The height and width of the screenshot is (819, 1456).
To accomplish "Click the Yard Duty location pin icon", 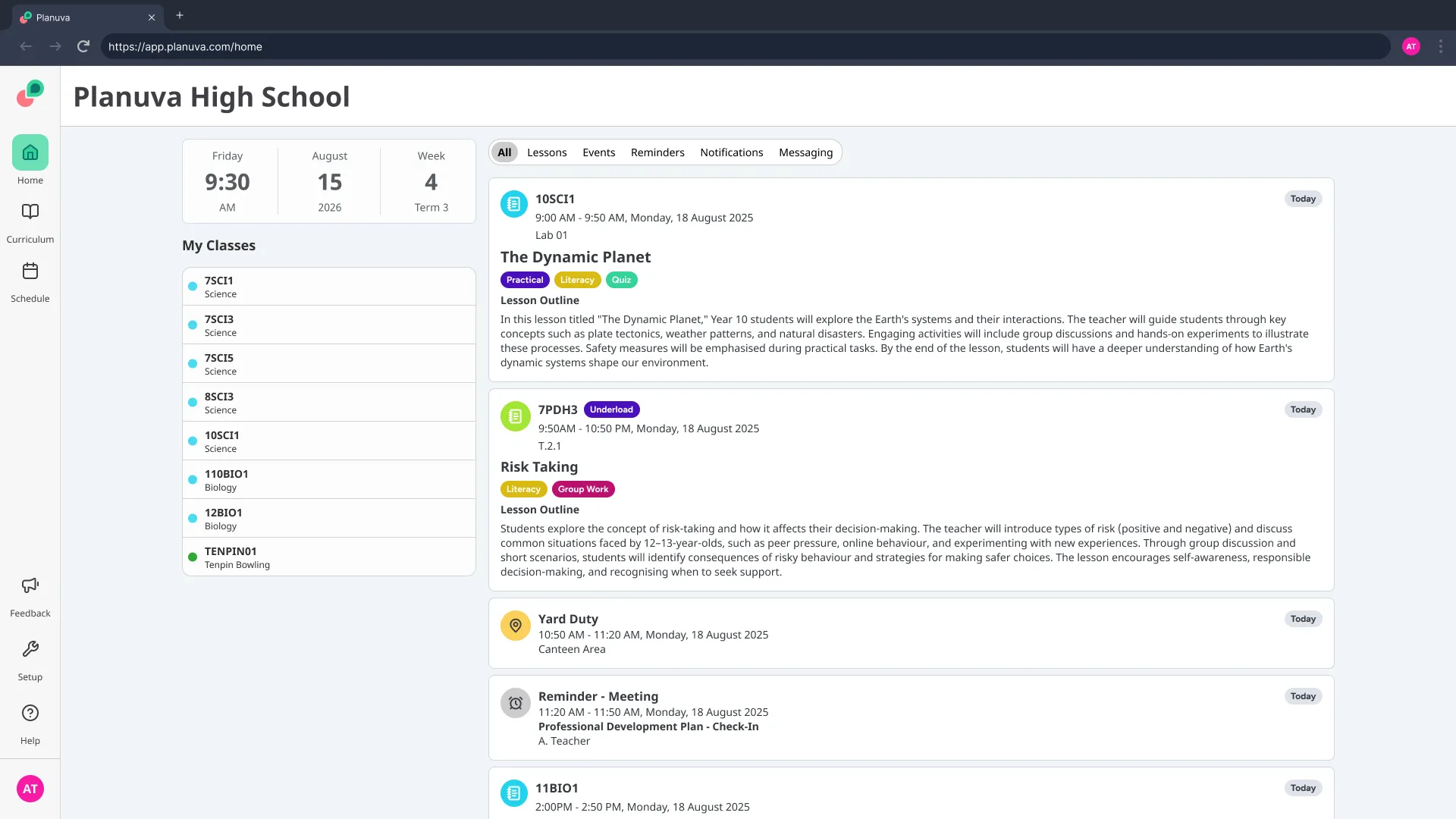I will click(x=515, y=626).
